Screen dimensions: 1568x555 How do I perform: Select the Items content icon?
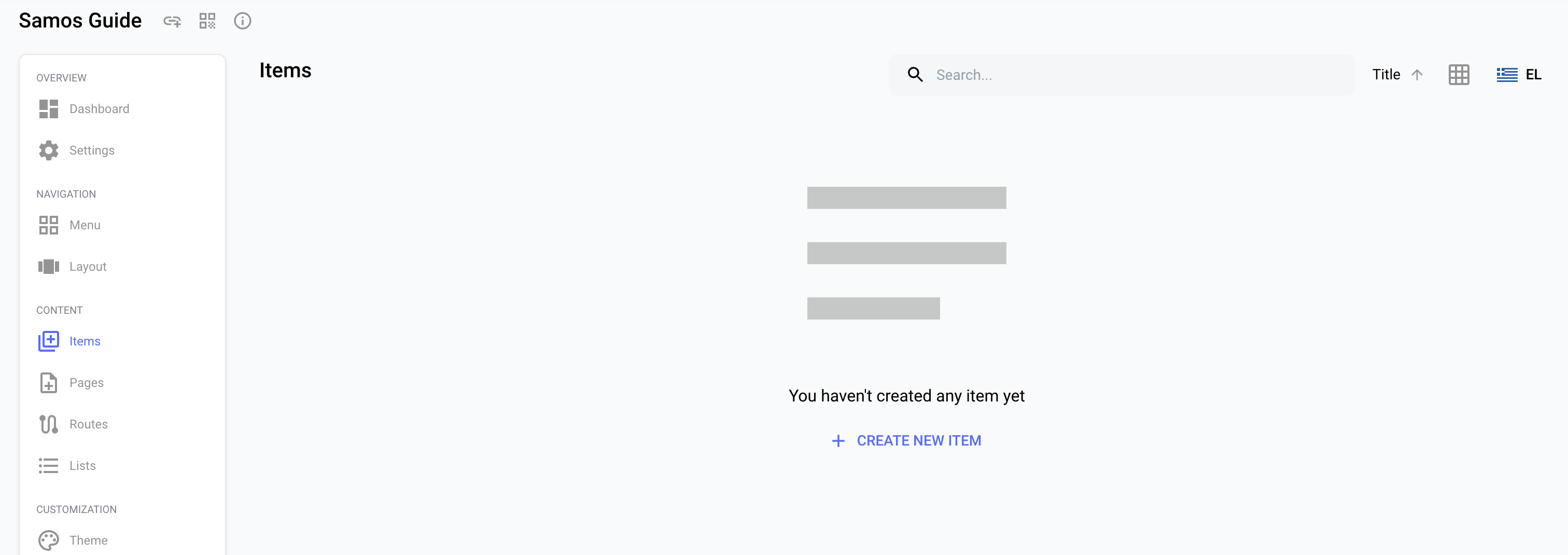49,341
